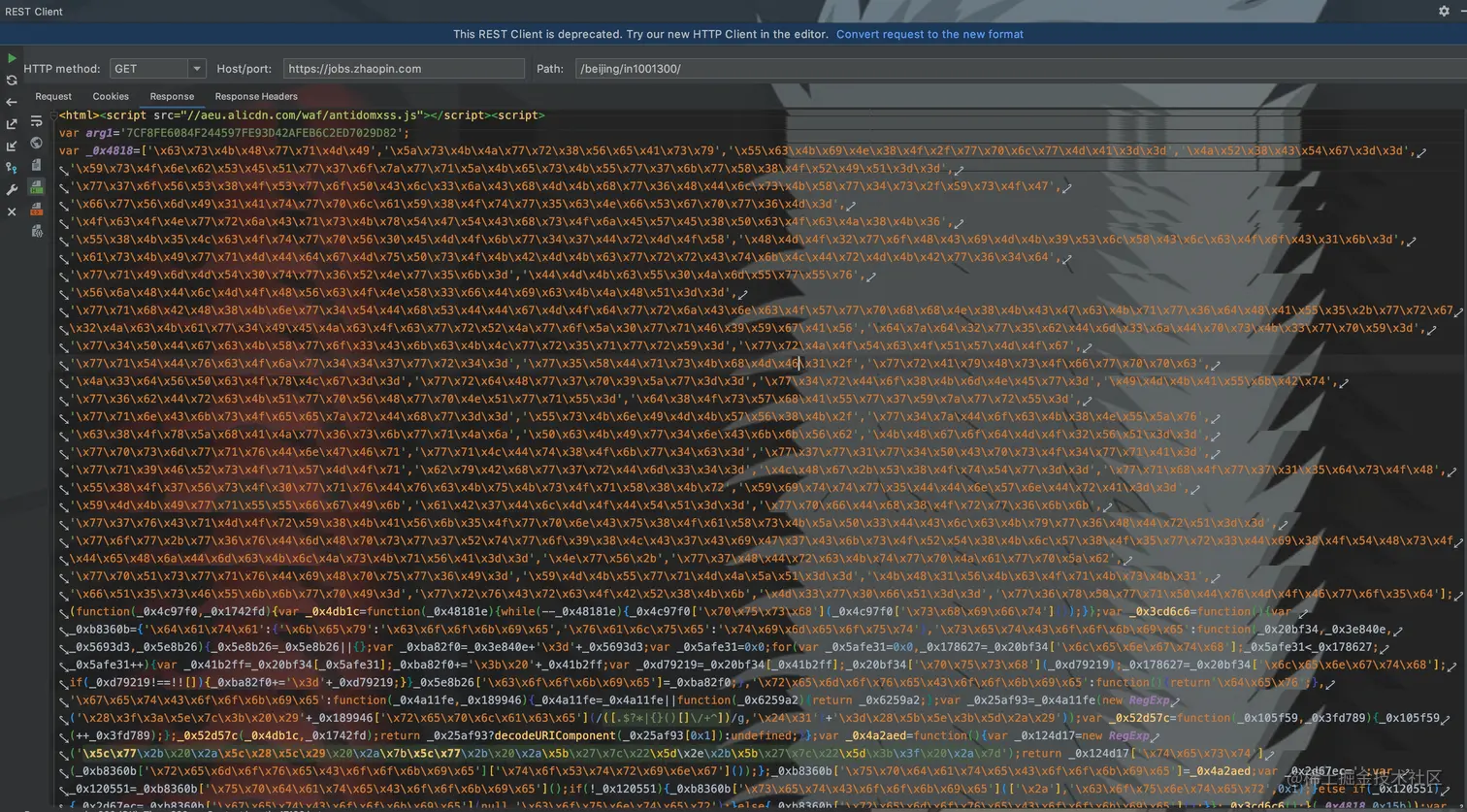This screenshot has width=1467, height=812.
Task: Switch to the Request tab
Action: click(x=53, y=96)
